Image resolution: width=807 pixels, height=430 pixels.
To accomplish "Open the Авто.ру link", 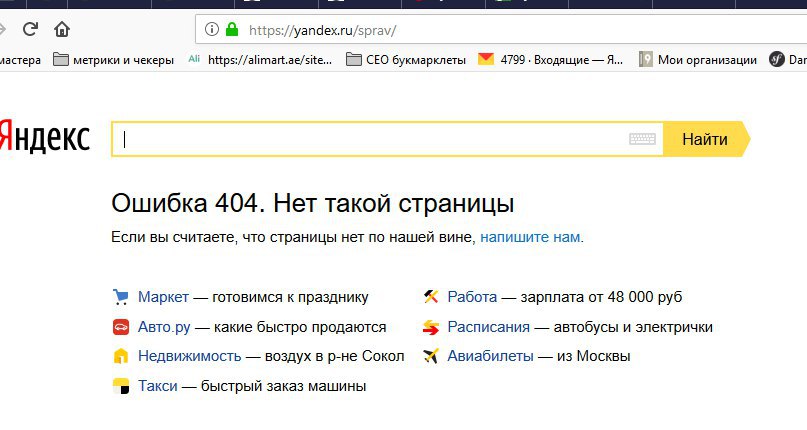I will point(164,327).
